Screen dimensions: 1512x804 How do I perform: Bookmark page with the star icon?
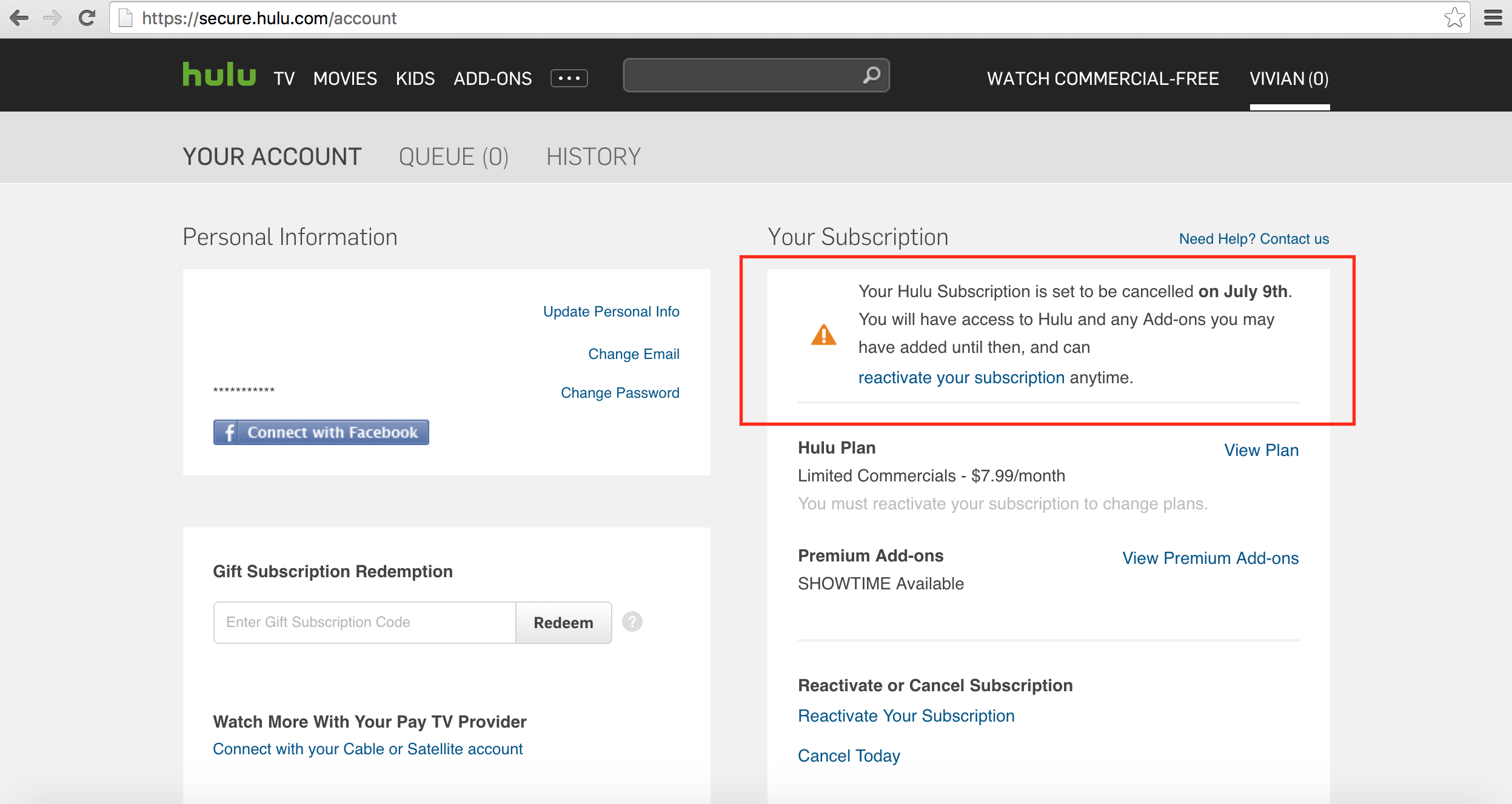(x=1454, y=18)
